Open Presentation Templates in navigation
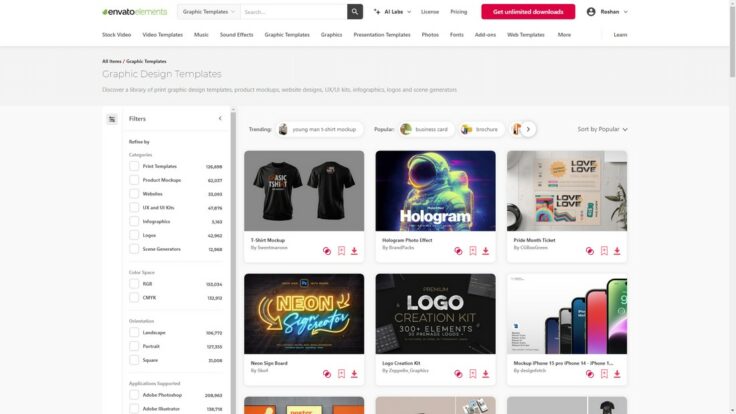The height and width of the screenshot is (414, 736). click(382, 35)
